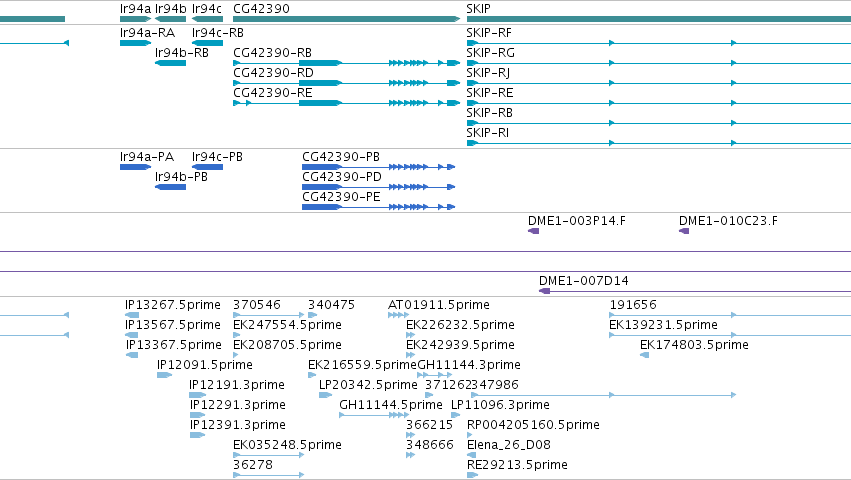
Task: Select EST LP20342.5prime
Action: pos(326,395)
